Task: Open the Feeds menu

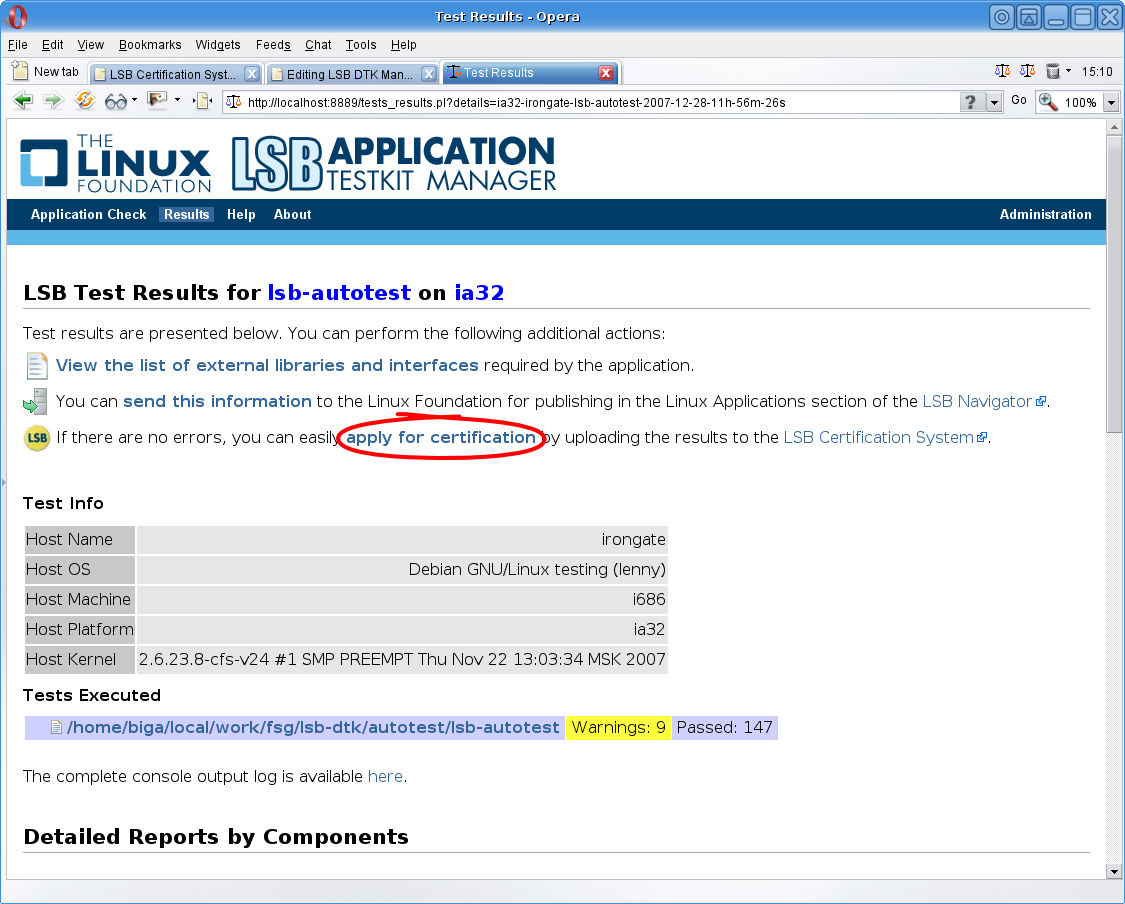Action: pyautogui.click(x=273, y=44)
